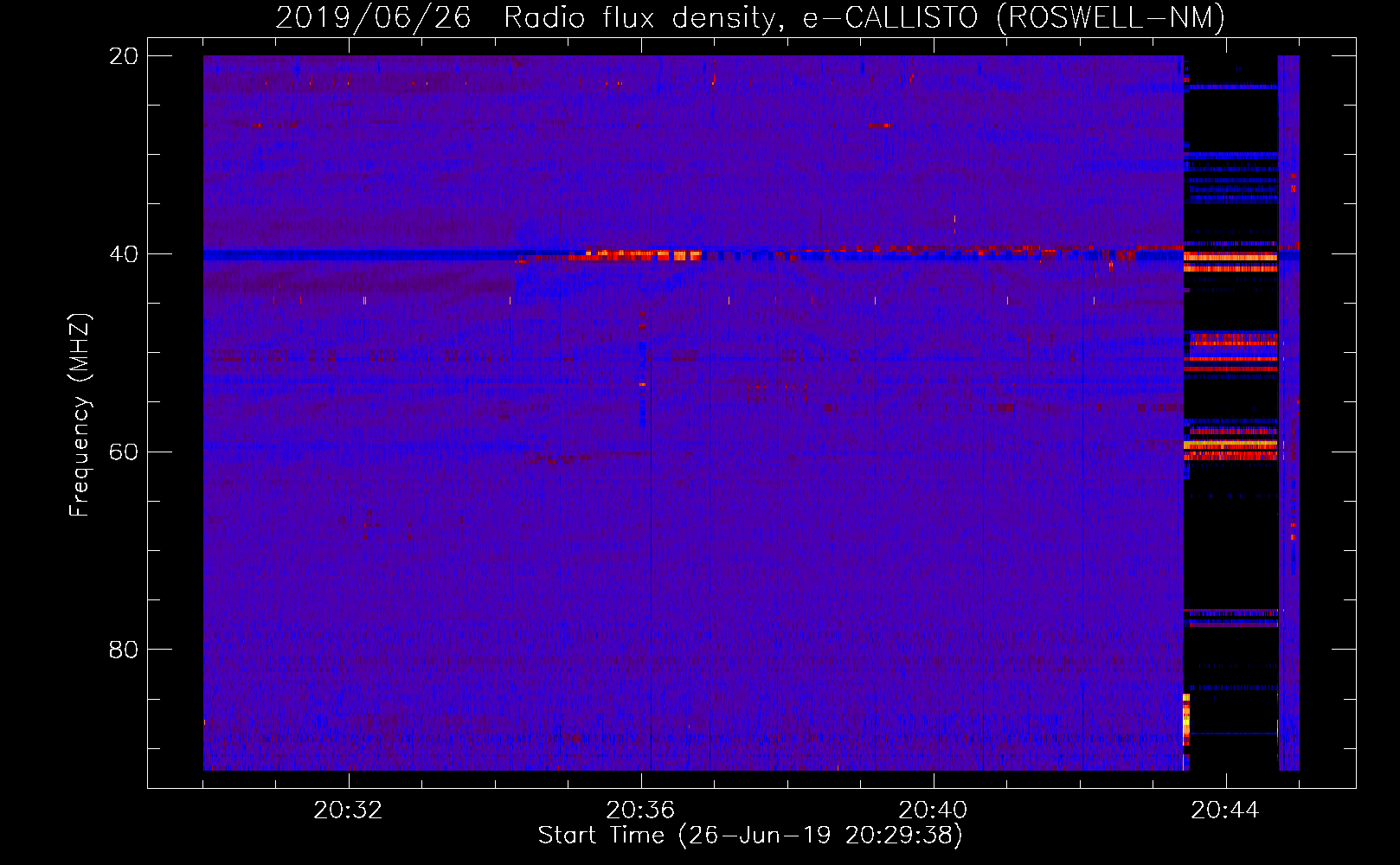This screenshot has width=1400, height=865.
Task: Click the '20:32' time tick label
Action: [x=348, y=810]
